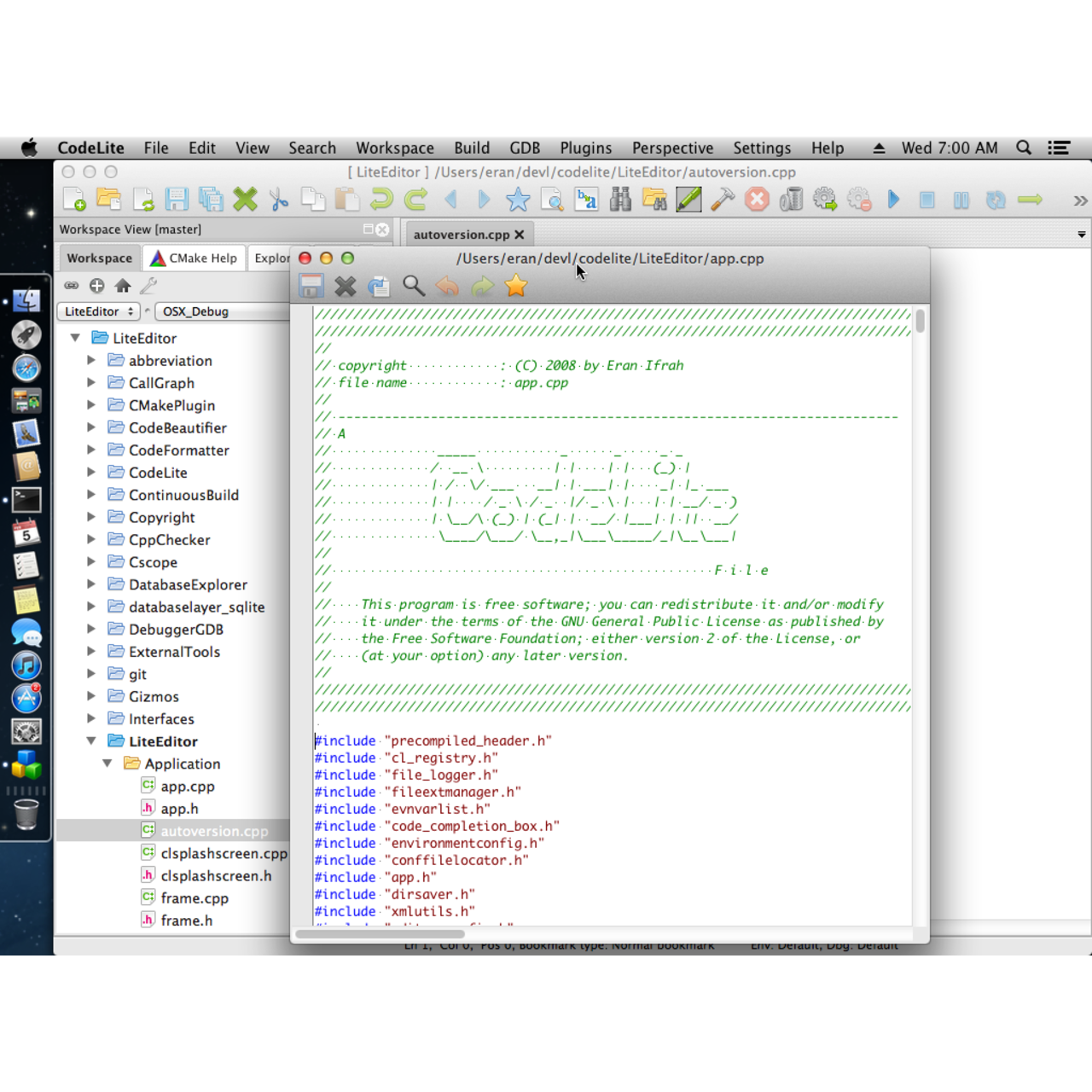Click the gold star in app.cpp toolbar
The width and height of the screenshot is (1092, 1092).
tap(516, 287)
